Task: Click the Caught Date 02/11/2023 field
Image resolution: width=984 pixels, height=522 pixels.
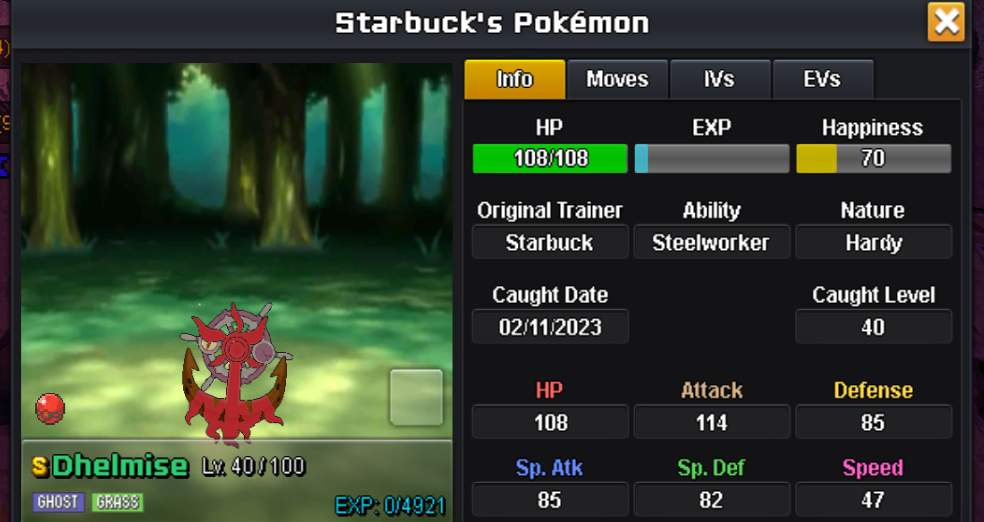Action: pos(550,327)
